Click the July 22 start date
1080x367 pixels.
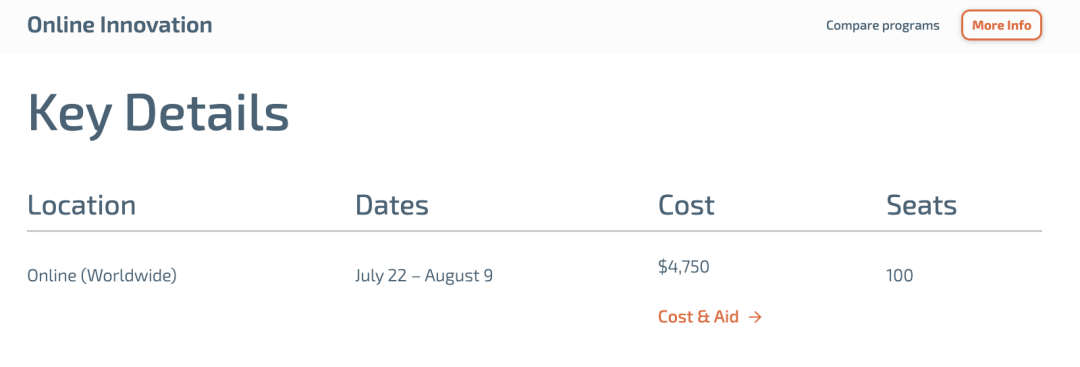point(380,276)
